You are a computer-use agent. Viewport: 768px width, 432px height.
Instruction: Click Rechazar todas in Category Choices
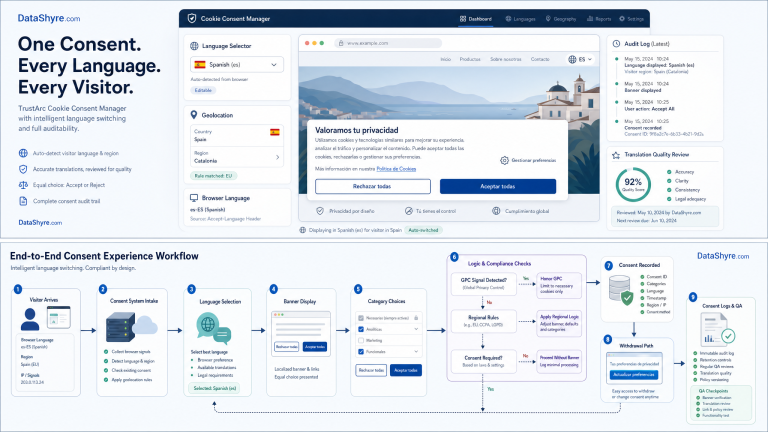click(371, 370)
